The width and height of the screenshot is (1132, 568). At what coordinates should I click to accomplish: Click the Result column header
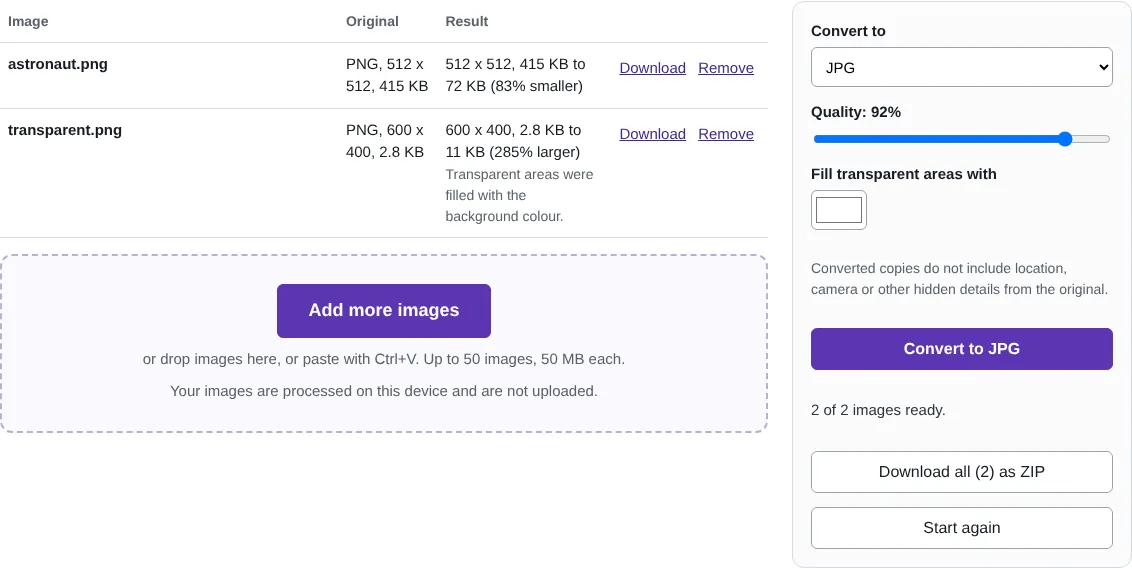pos(466,22)
